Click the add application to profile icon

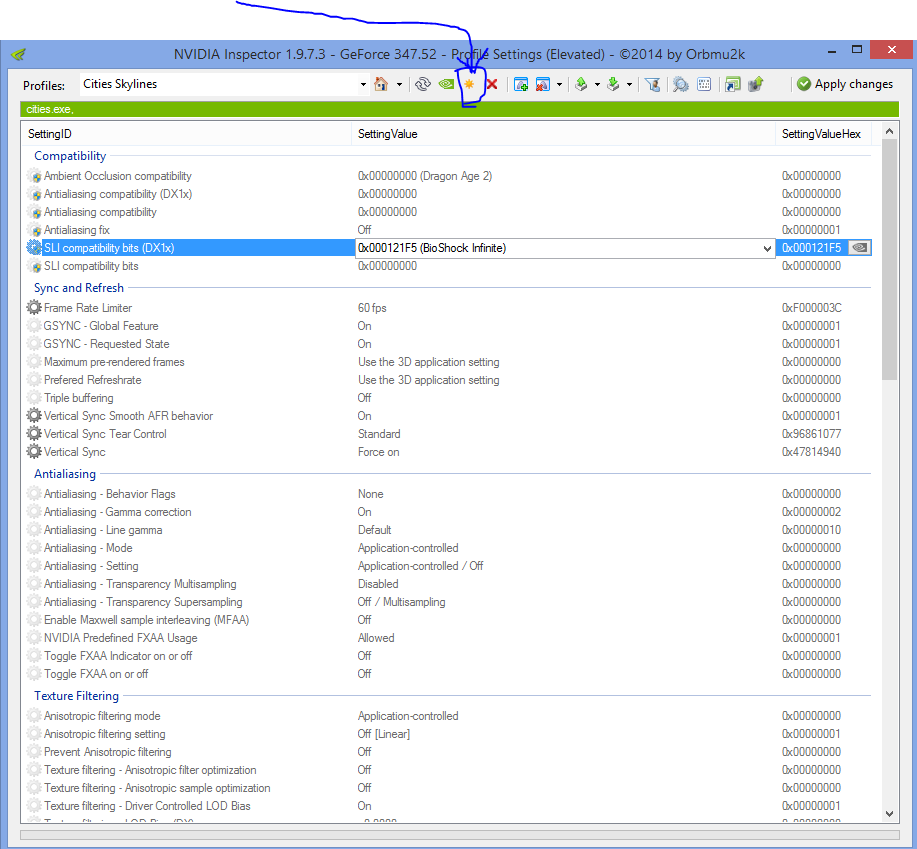click(x=521, y=85)
